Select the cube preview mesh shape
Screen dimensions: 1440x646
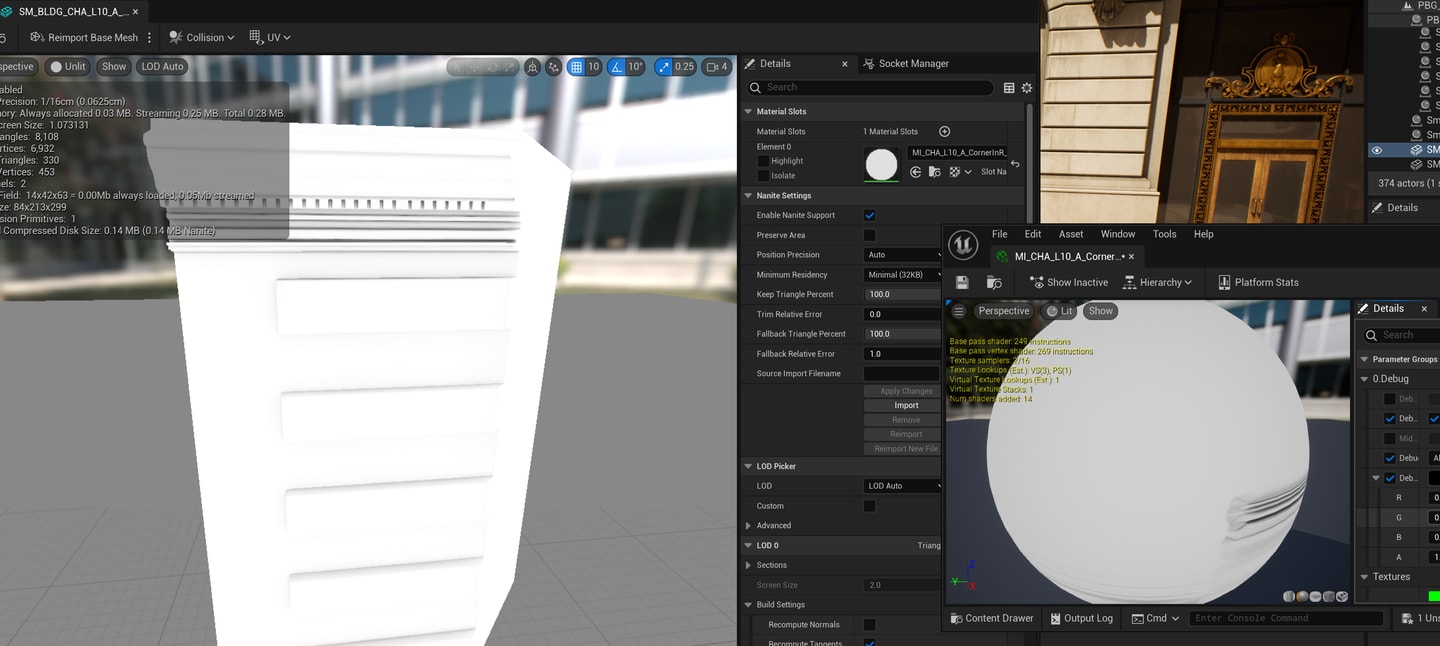pos(1329,597)
